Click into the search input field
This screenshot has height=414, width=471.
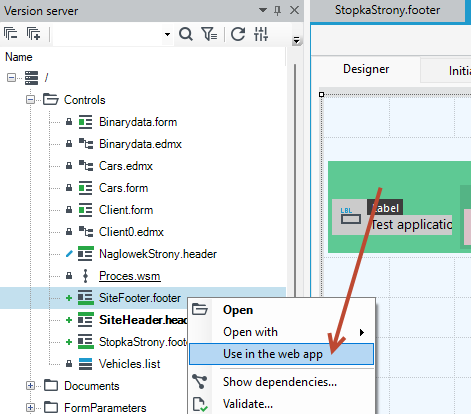[108, 34]
